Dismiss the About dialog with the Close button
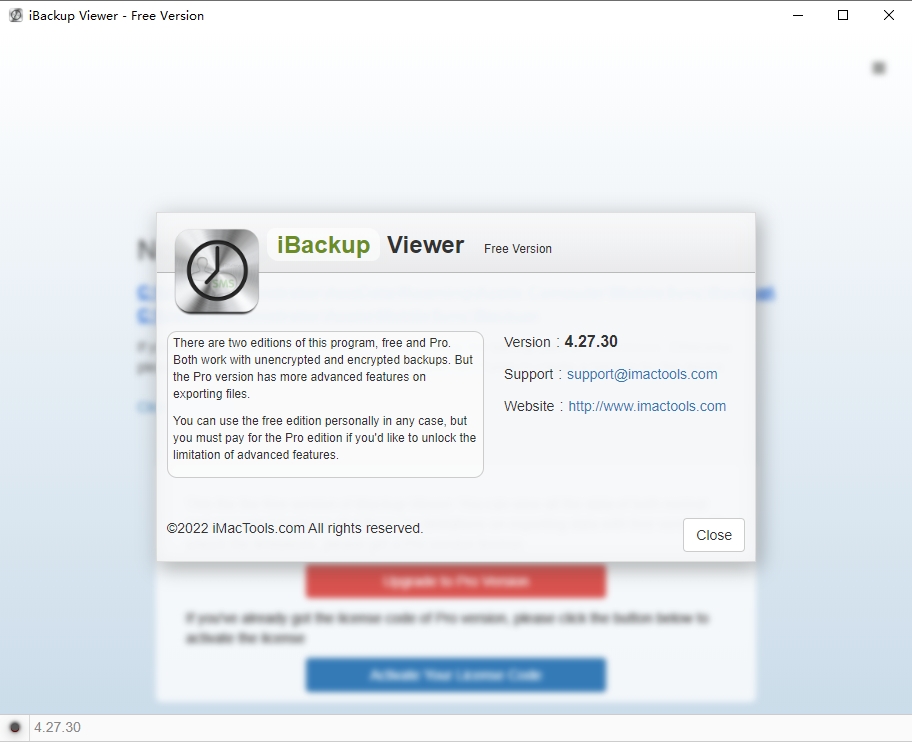This screenshot has height=742, width=912. pyautogui.click(x=713, y=535)
